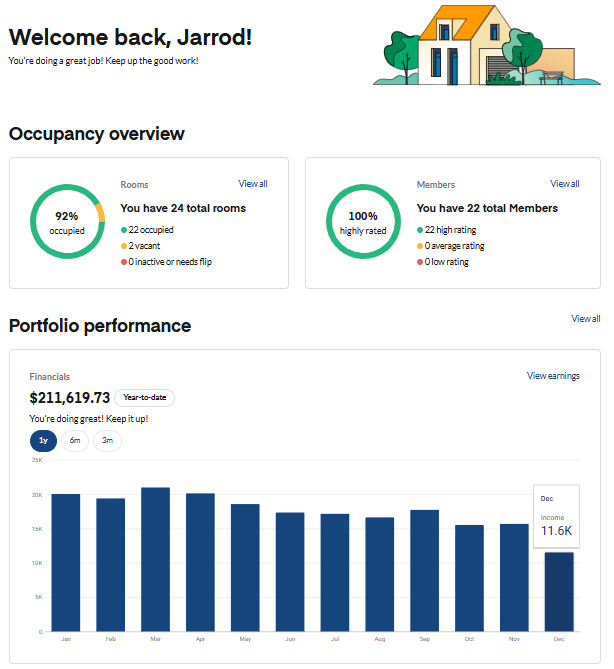Open View all for Members

564,184
